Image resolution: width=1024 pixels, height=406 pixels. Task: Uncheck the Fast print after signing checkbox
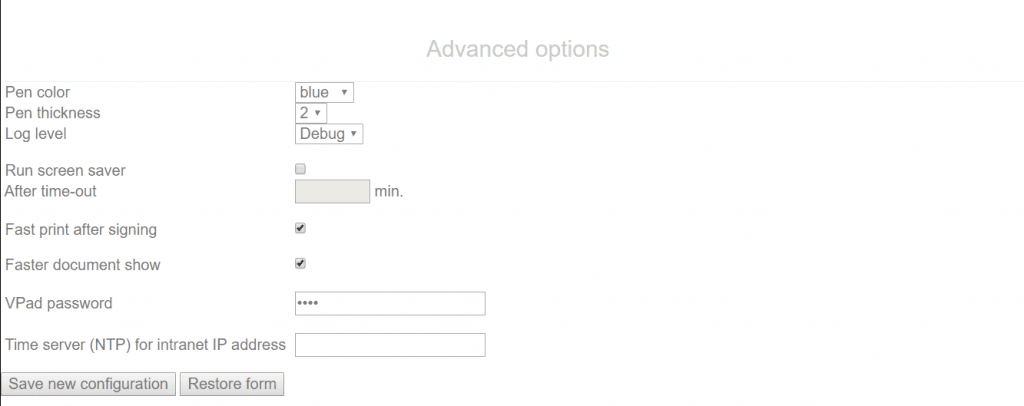click(x=300, y=228)
